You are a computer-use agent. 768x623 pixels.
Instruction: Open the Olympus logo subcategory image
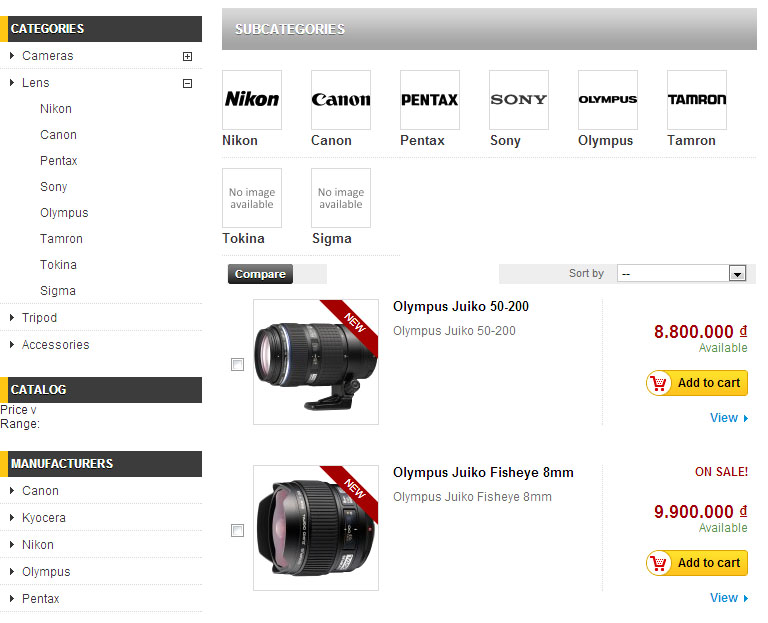tap(608, 100)
